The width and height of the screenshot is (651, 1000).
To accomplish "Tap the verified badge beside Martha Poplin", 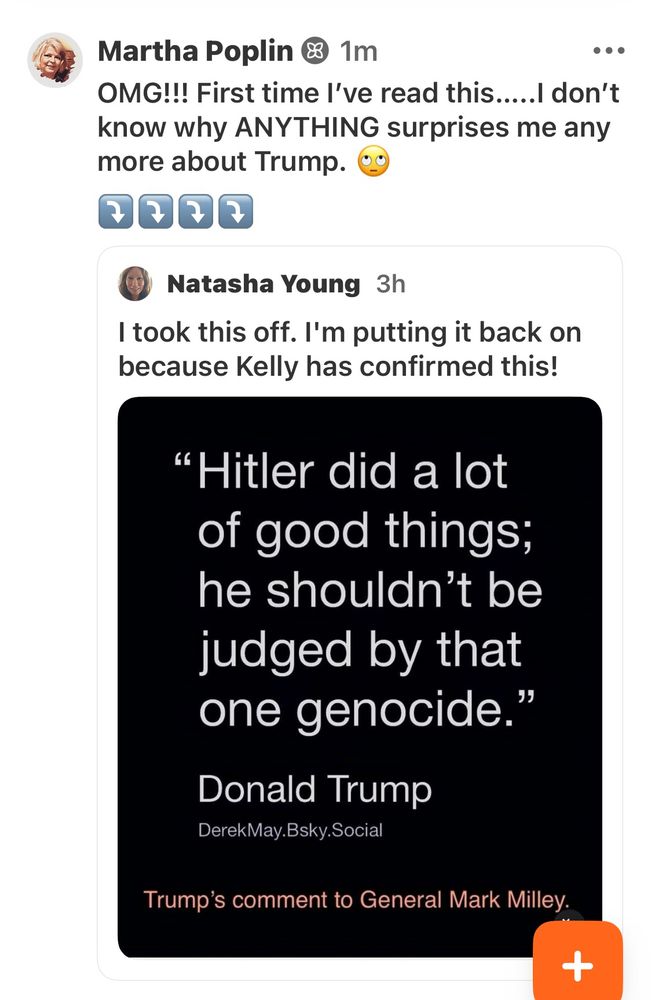I will 315,51.
